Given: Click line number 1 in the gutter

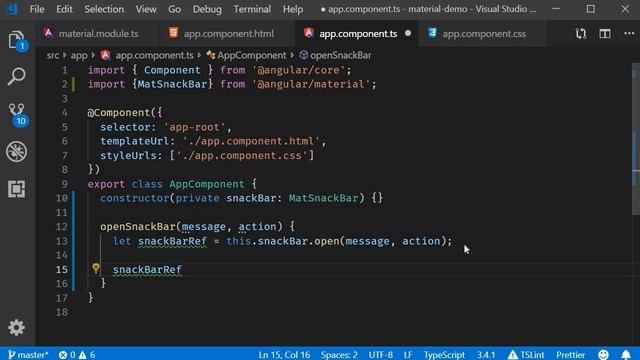Looking at the screenshot, I should pos(64,70).
